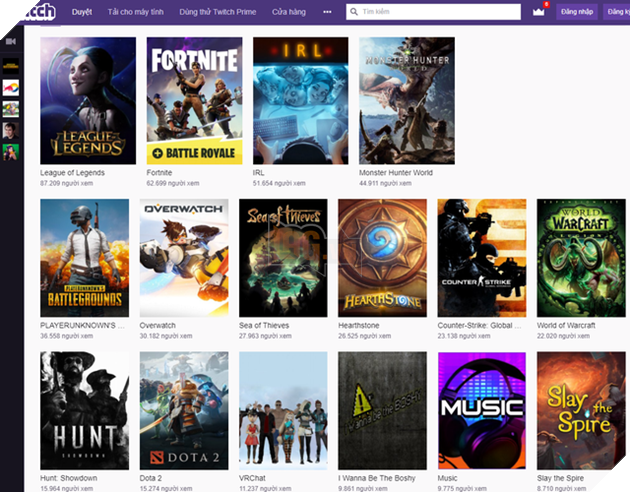Open the Fortnite Battle Royale cover

coord(194,101)
